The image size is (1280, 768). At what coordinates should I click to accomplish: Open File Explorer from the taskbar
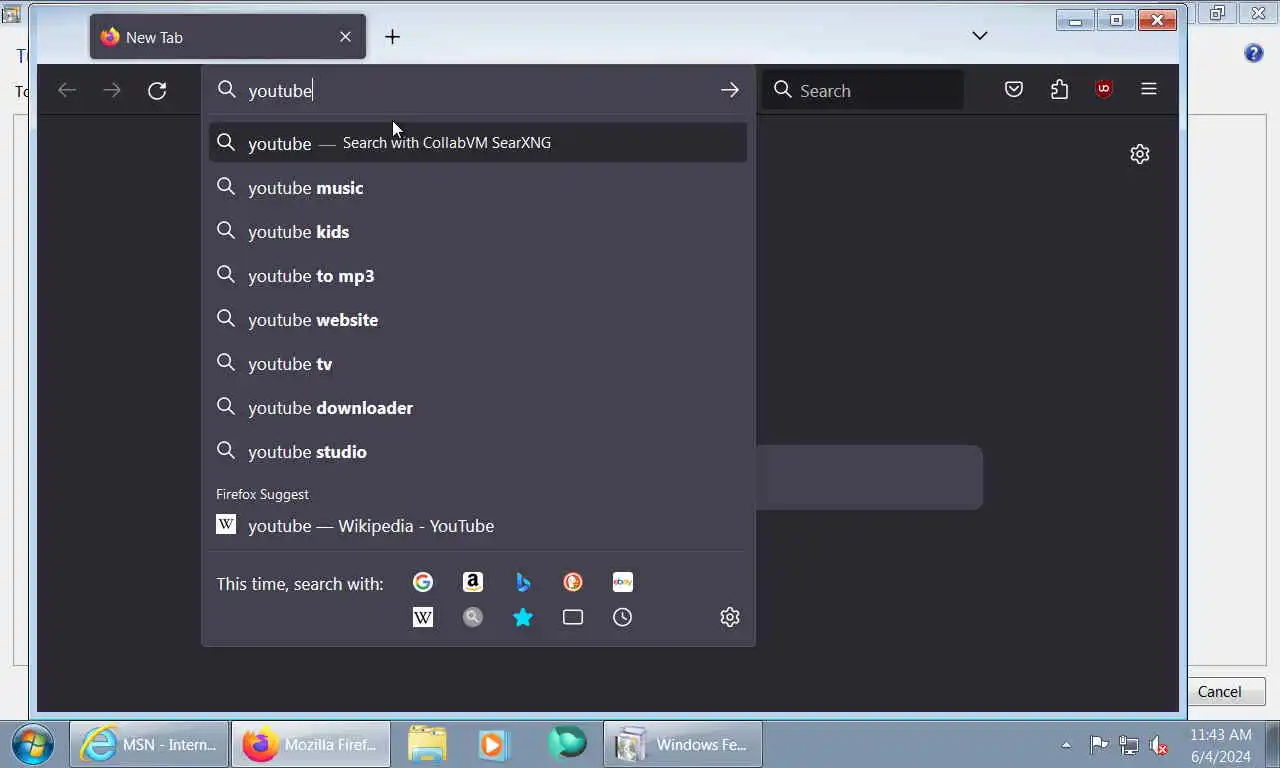(x=427, y=745)
